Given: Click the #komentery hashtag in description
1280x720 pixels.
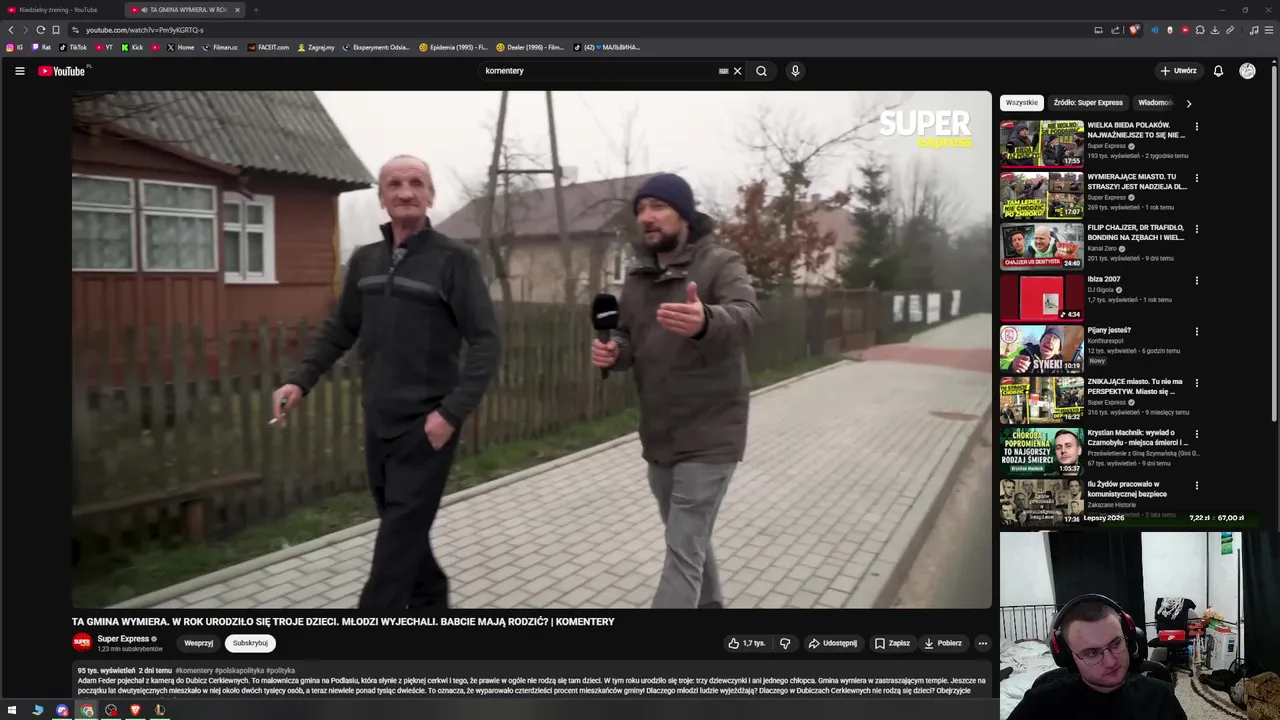Looking at the screenshot, I should tap(194, 671).
